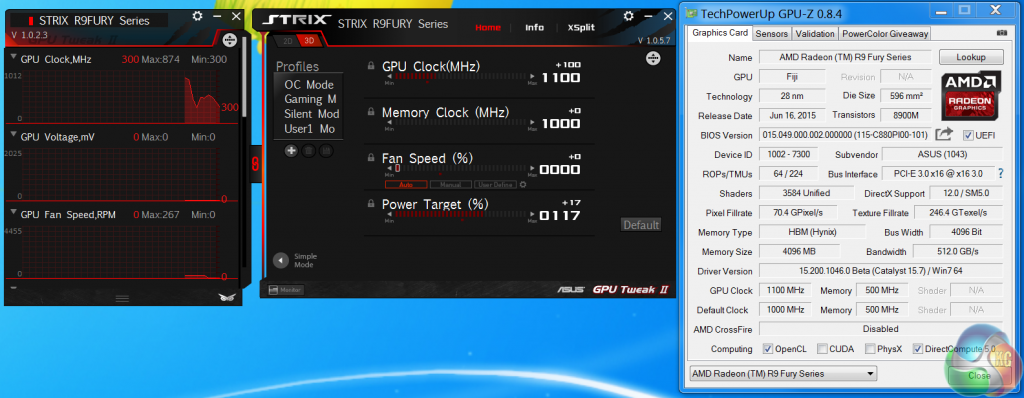This screenshot has width=1024, height=398.
Task: Open GPU Tweak II settings gear
Action: click(x=628, y=16)
